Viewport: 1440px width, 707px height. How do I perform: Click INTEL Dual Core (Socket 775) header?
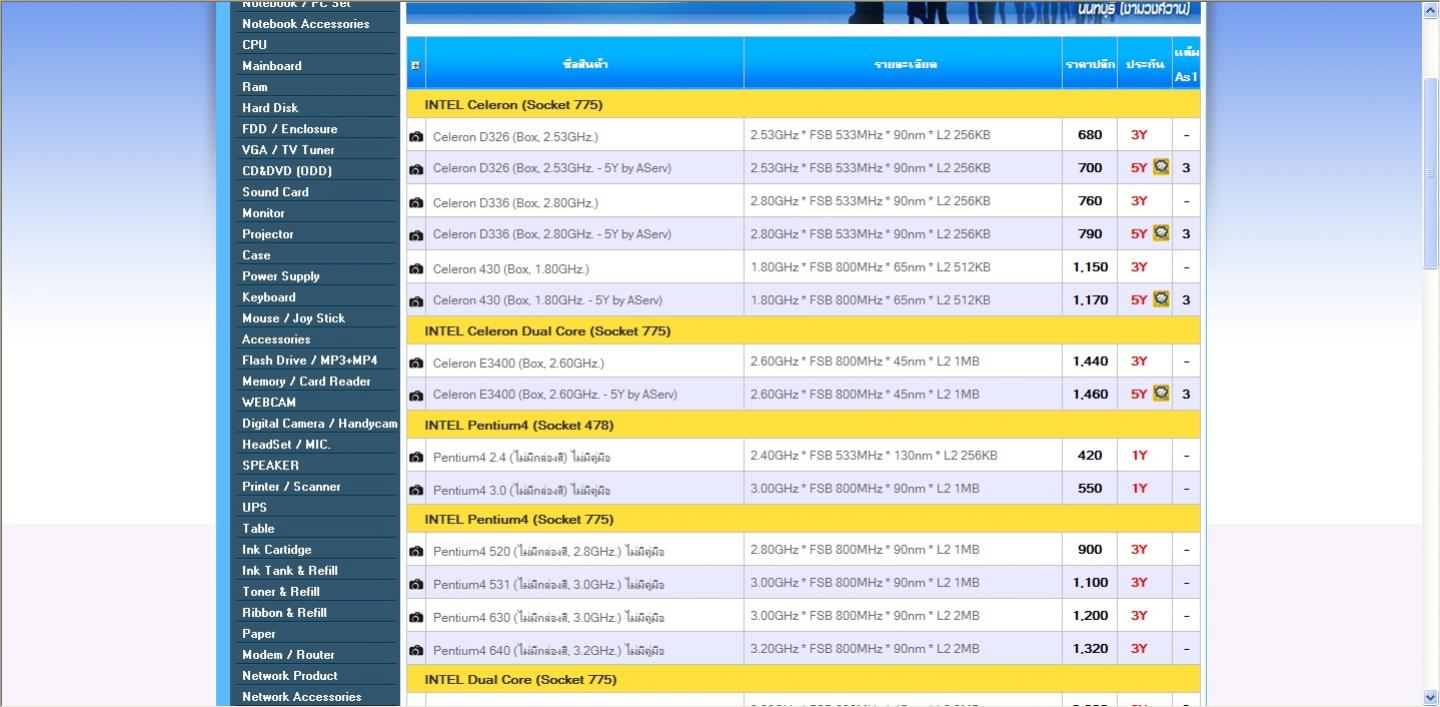click(x=520, y=679)
